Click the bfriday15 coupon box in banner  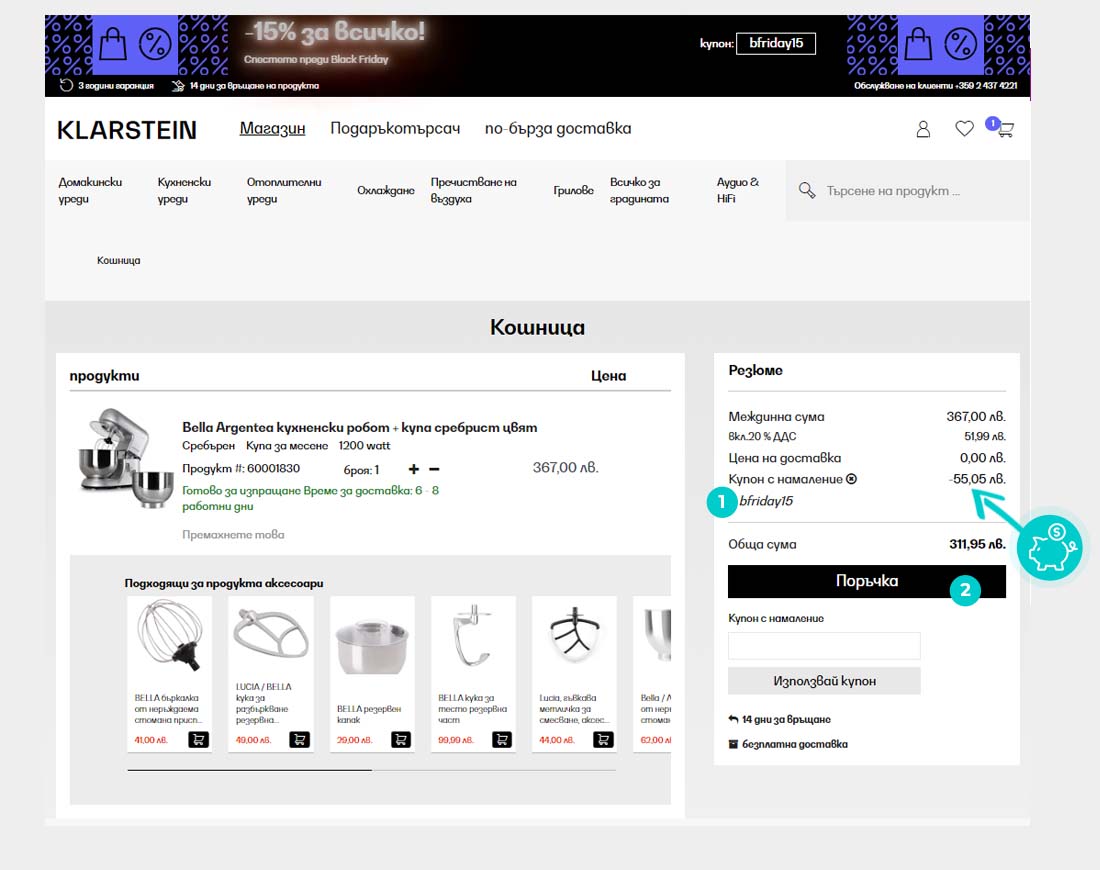776,44
